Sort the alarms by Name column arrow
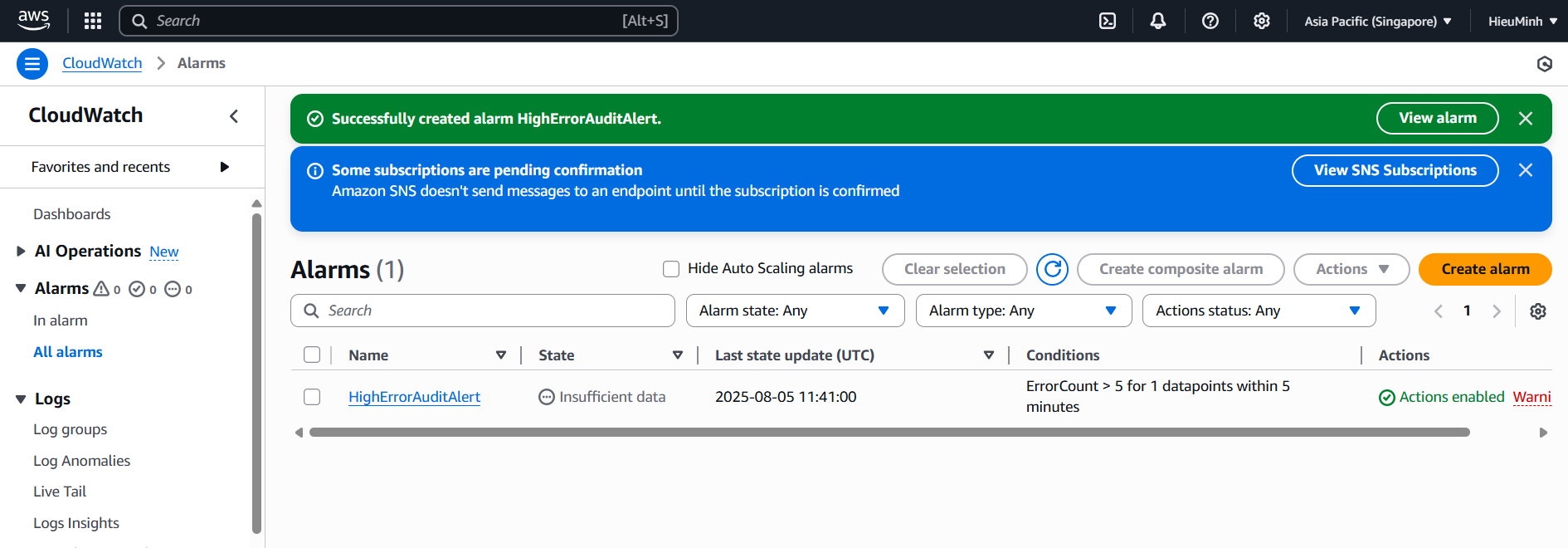The width and height of the screenshot is (1568, 548). (501, 355)
